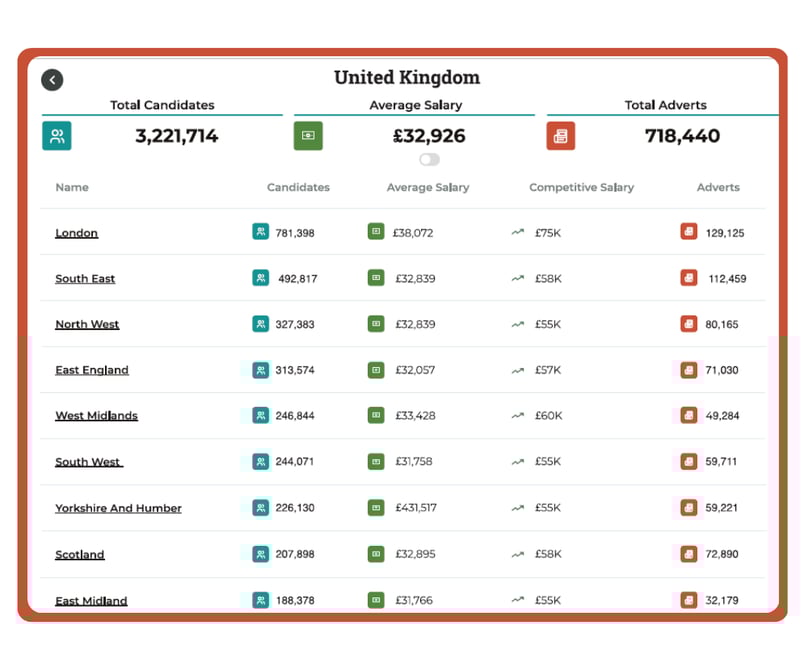Open the Scotland region details
The width and height of the screenshot is (807, 669).
point(79,554)
